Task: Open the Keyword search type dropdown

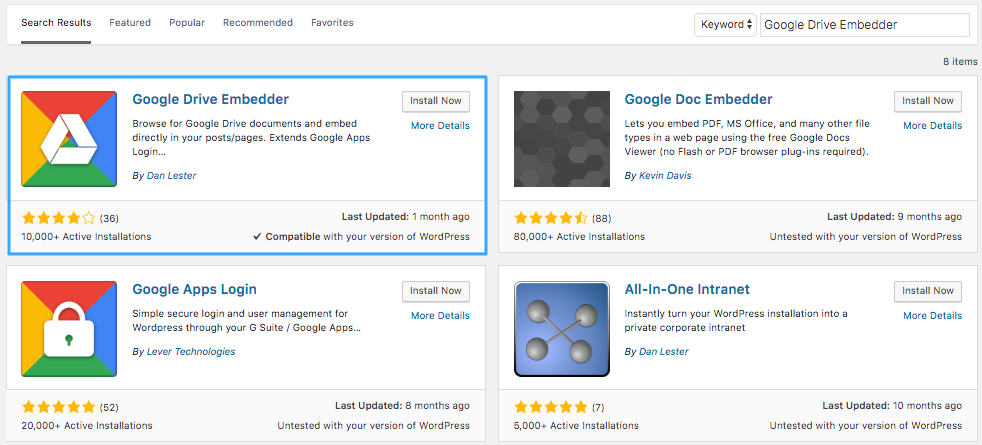Action: click(725, 25)
